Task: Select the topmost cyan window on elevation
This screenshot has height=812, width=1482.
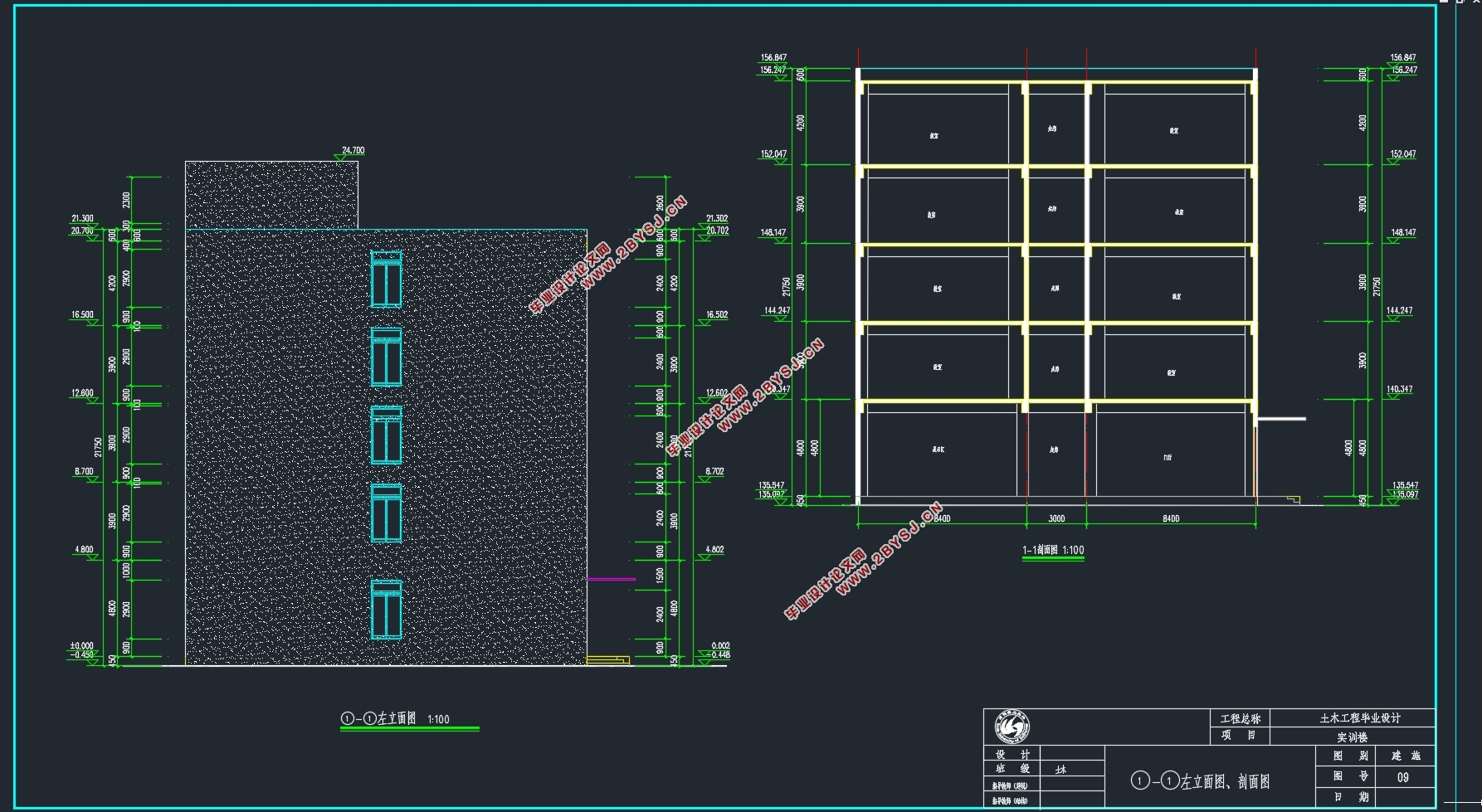Action: [x=387, y=280]
